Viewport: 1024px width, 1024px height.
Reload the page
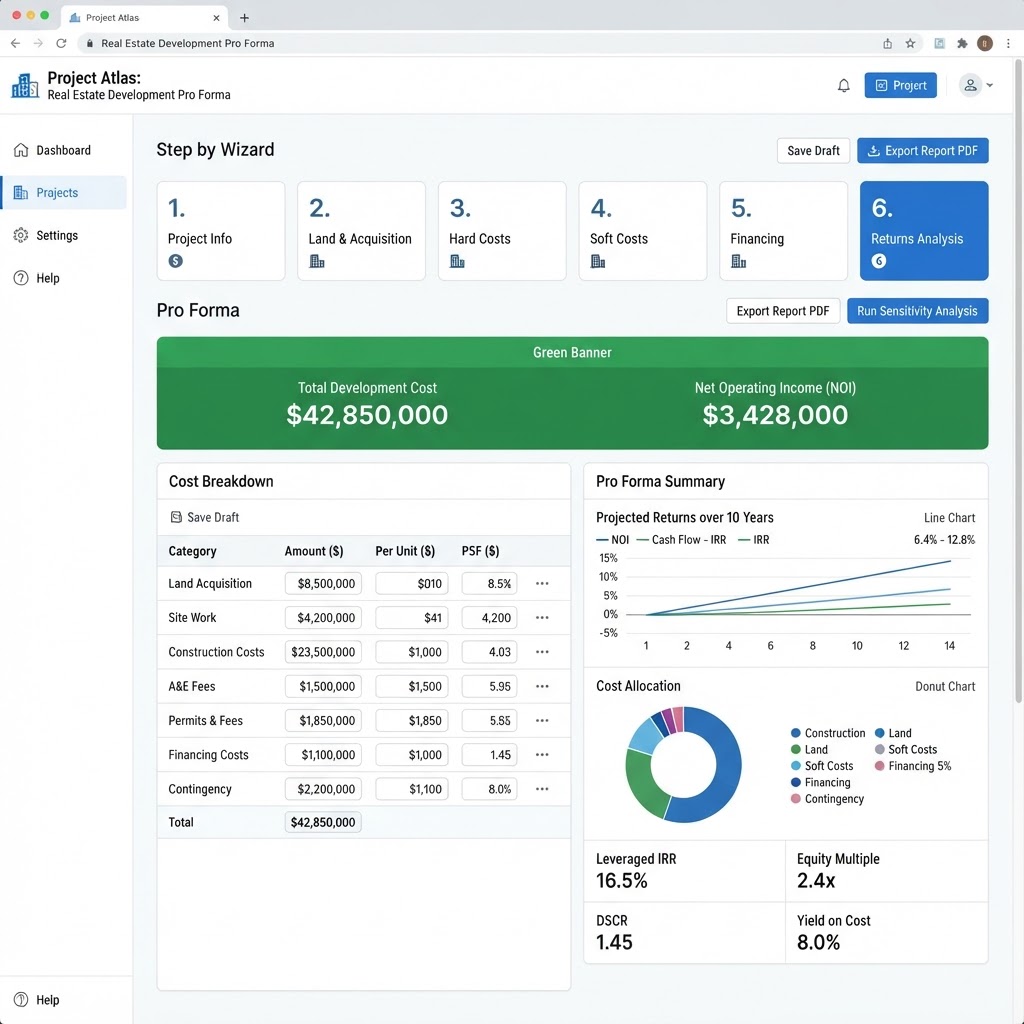(x=61, y=44)
